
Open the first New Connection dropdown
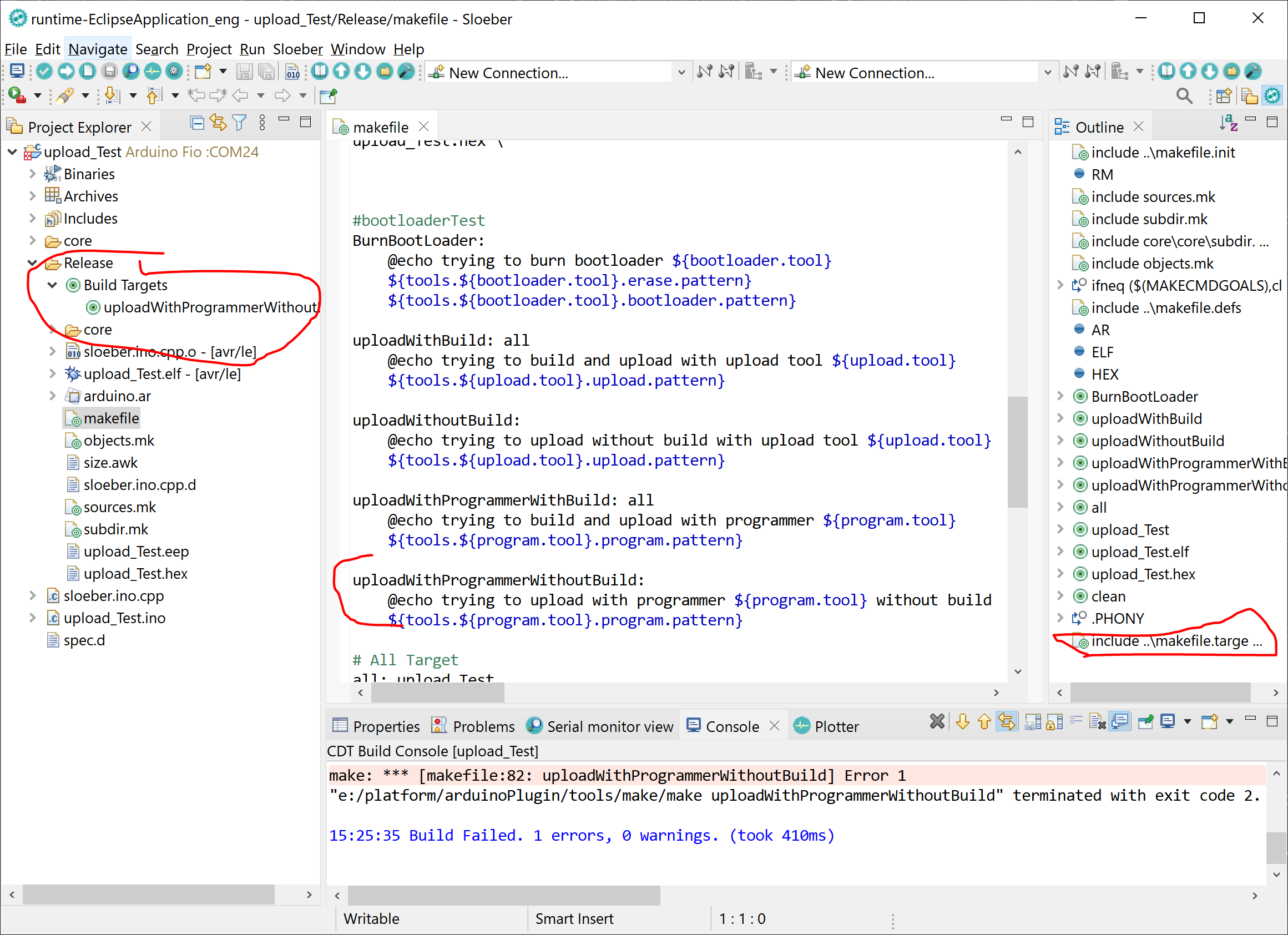tap(681, 73)
